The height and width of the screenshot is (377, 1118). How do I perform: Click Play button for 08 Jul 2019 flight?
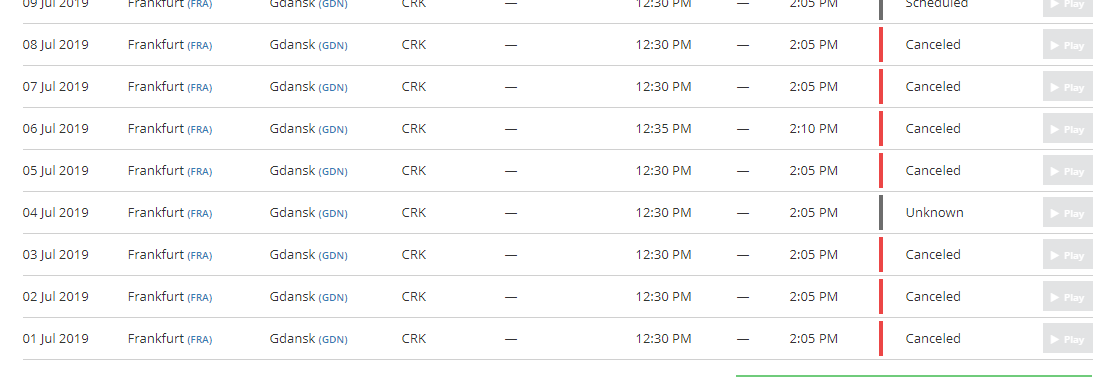(1067, 45)
